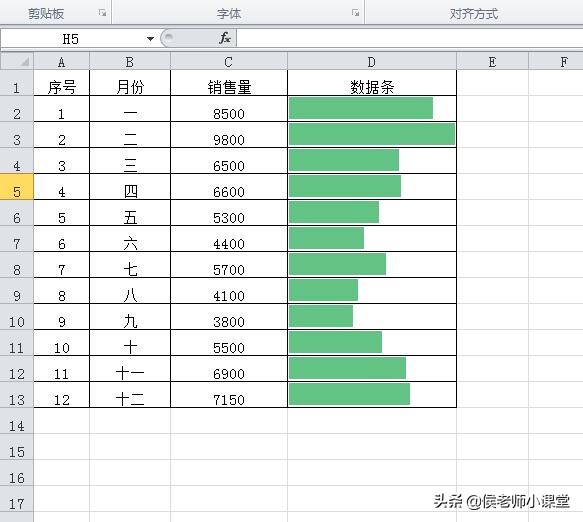583x522 pixels.
Task: Click the 剪贴板 group label
Action: point(46,14)
